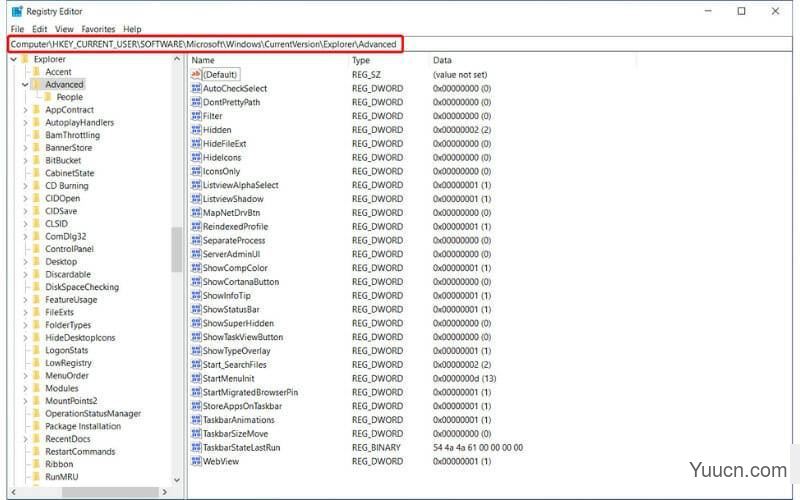Click the tree pane scroll right arrow

pyautogui.click(x=164, y=492)
